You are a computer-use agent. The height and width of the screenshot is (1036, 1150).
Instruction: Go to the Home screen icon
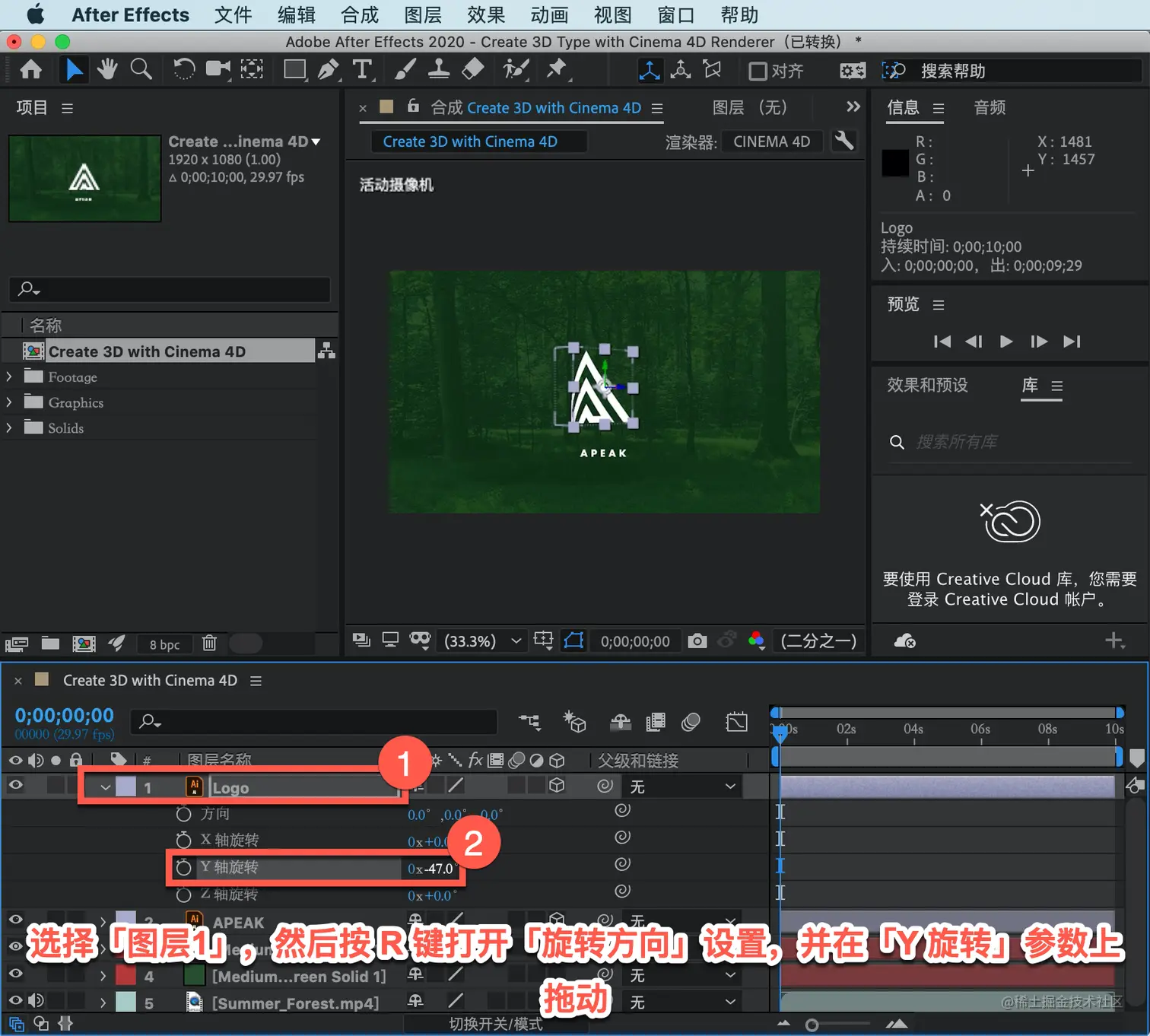pyautogui.click(x=30, y=70)
